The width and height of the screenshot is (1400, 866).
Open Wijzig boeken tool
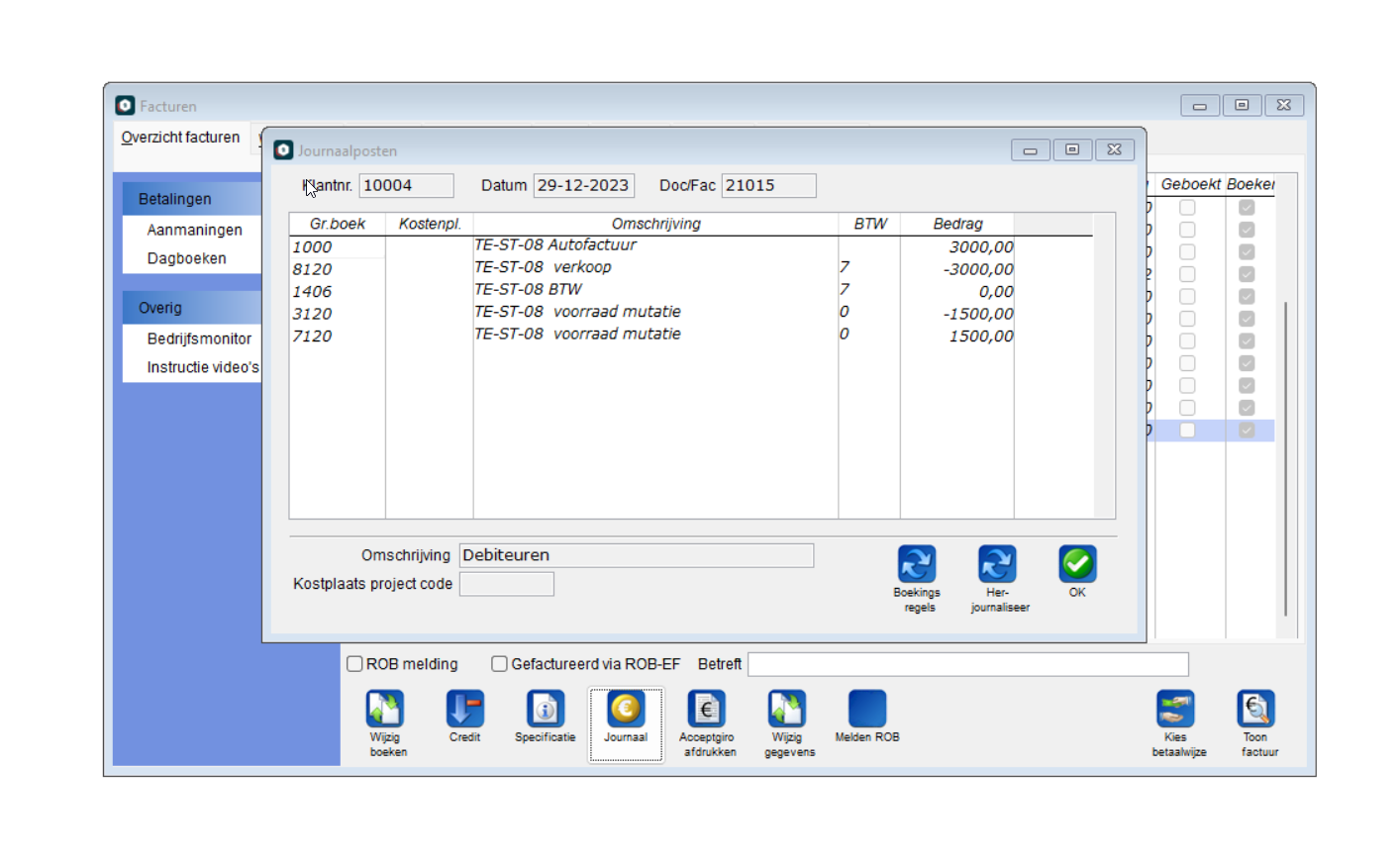click(385, 710)
